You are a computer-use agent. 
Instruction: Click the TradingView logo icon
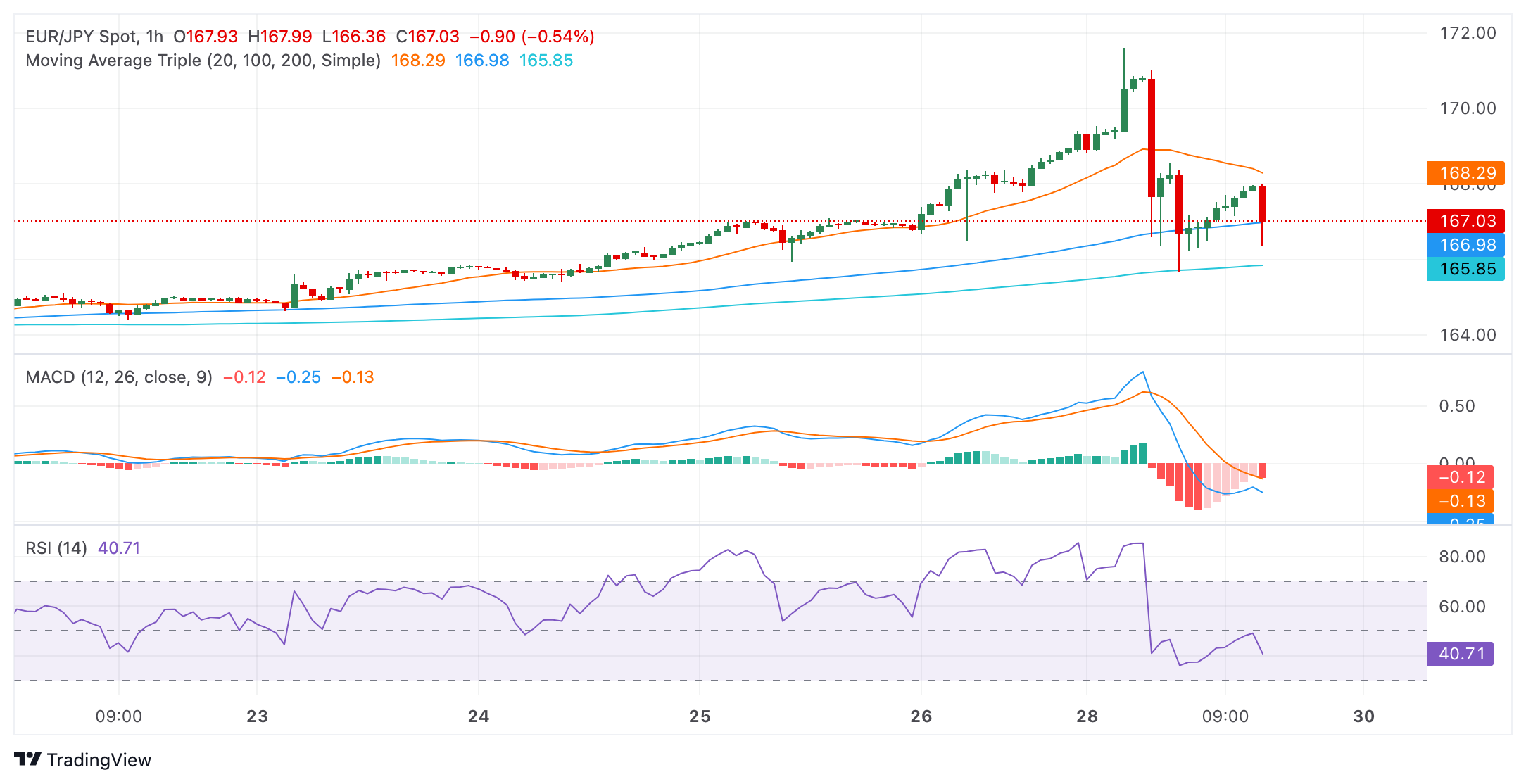27,759
